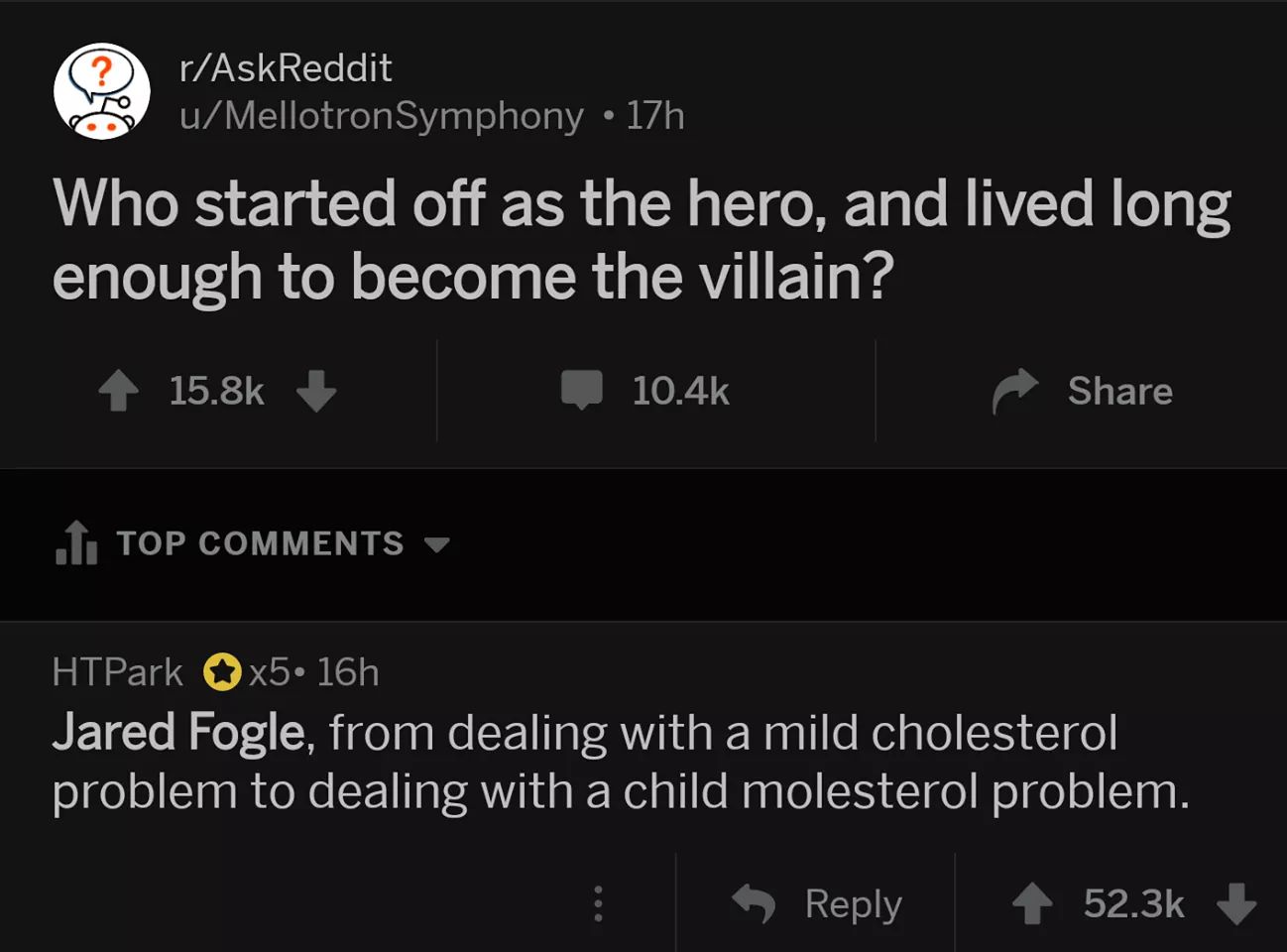The image size is (1287, 952).
Task: Click the gold award badge on comment
Action: (222, 672)
